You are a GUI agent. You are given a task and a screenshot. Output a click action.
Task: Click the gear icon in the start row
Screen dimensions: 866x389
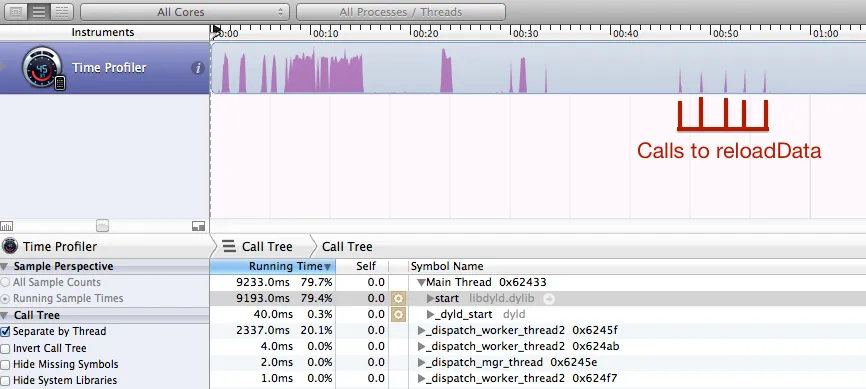398,298
